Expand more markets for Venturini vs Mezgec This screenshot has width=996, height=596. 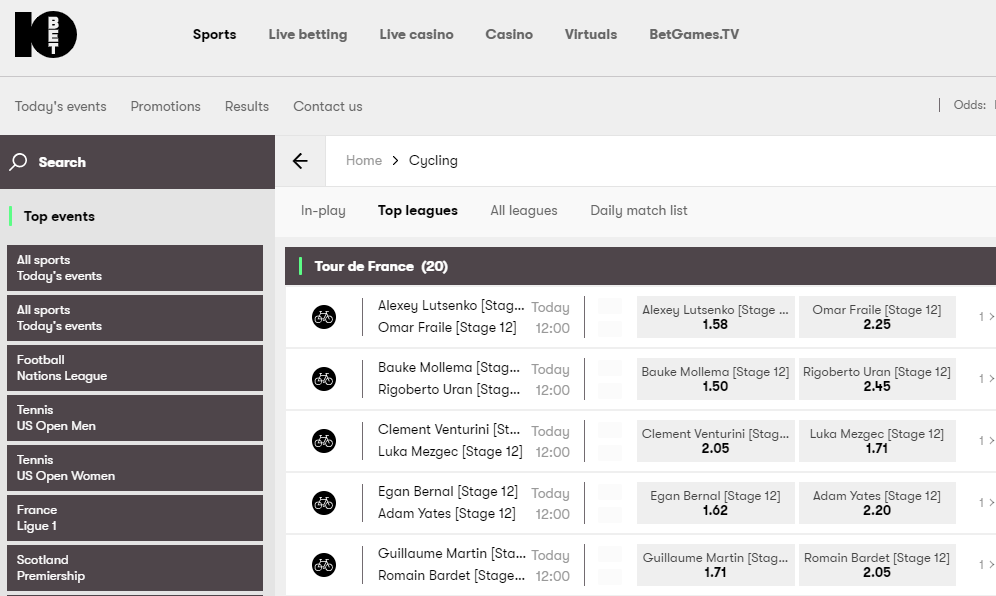(x=986, y=440)
